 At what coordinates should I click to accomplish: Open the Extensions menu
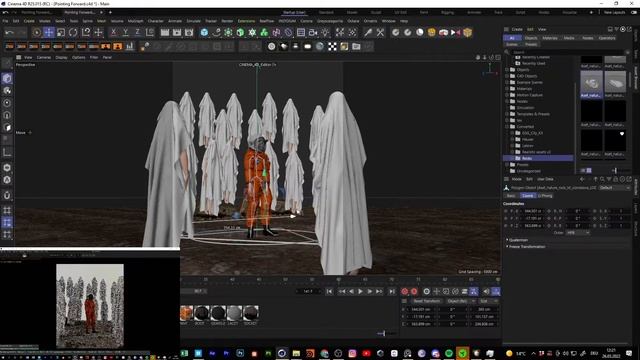click(x=246, y=21)
